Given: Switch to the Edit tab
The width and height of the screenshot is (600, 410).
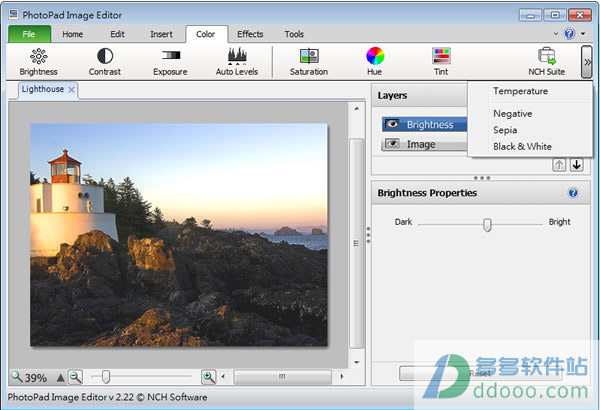Looking at the screenshot, I should click(117, 34).
